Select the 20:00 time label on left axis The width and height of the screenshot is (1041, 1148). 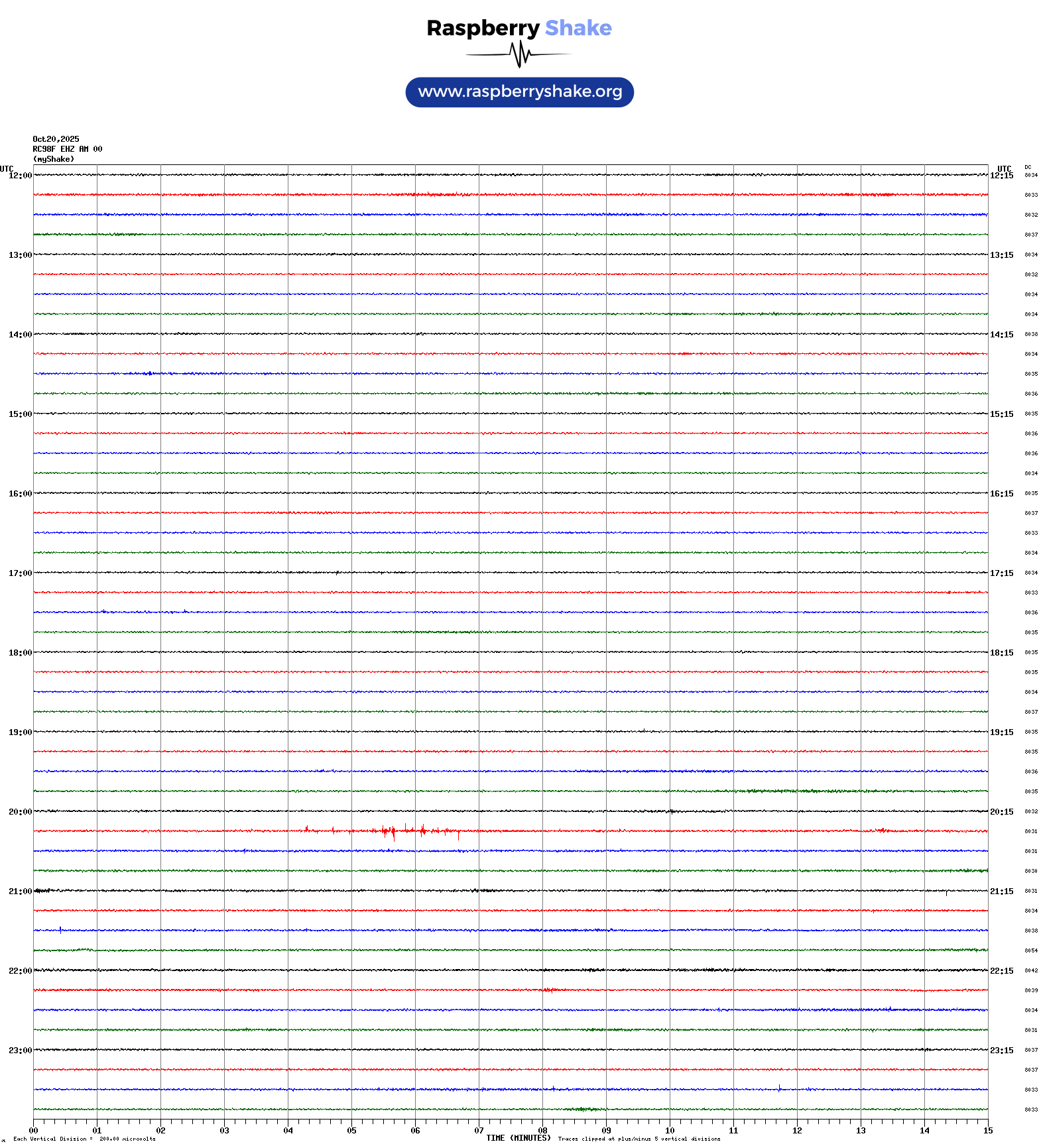pyautogui.click(x=20, y=812)
